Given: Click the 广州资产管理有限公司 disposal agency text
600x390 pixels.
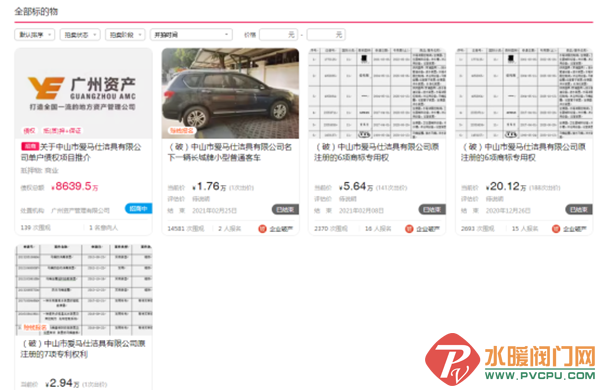Looking at the screenshot, I should (x=80, y=211).
